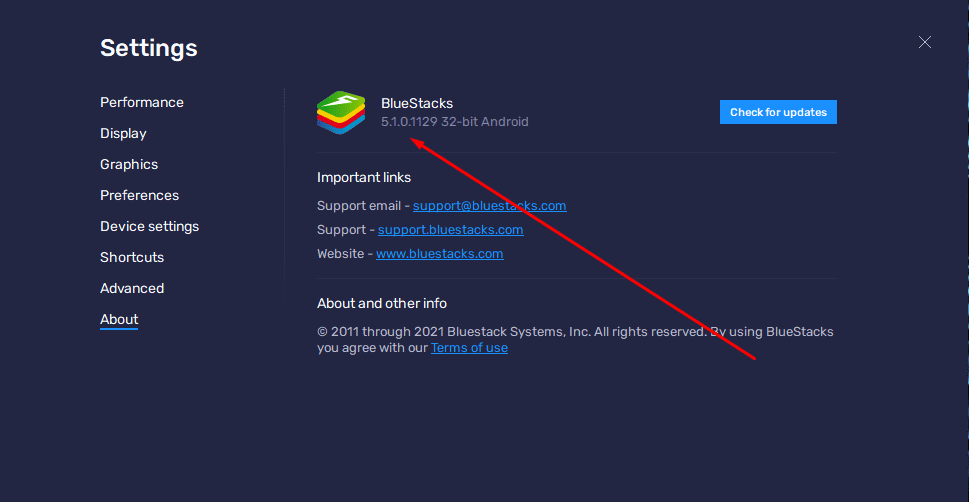Select the About section
The height and width of the screenshot is (502, 969).
(x=119, y=320)
